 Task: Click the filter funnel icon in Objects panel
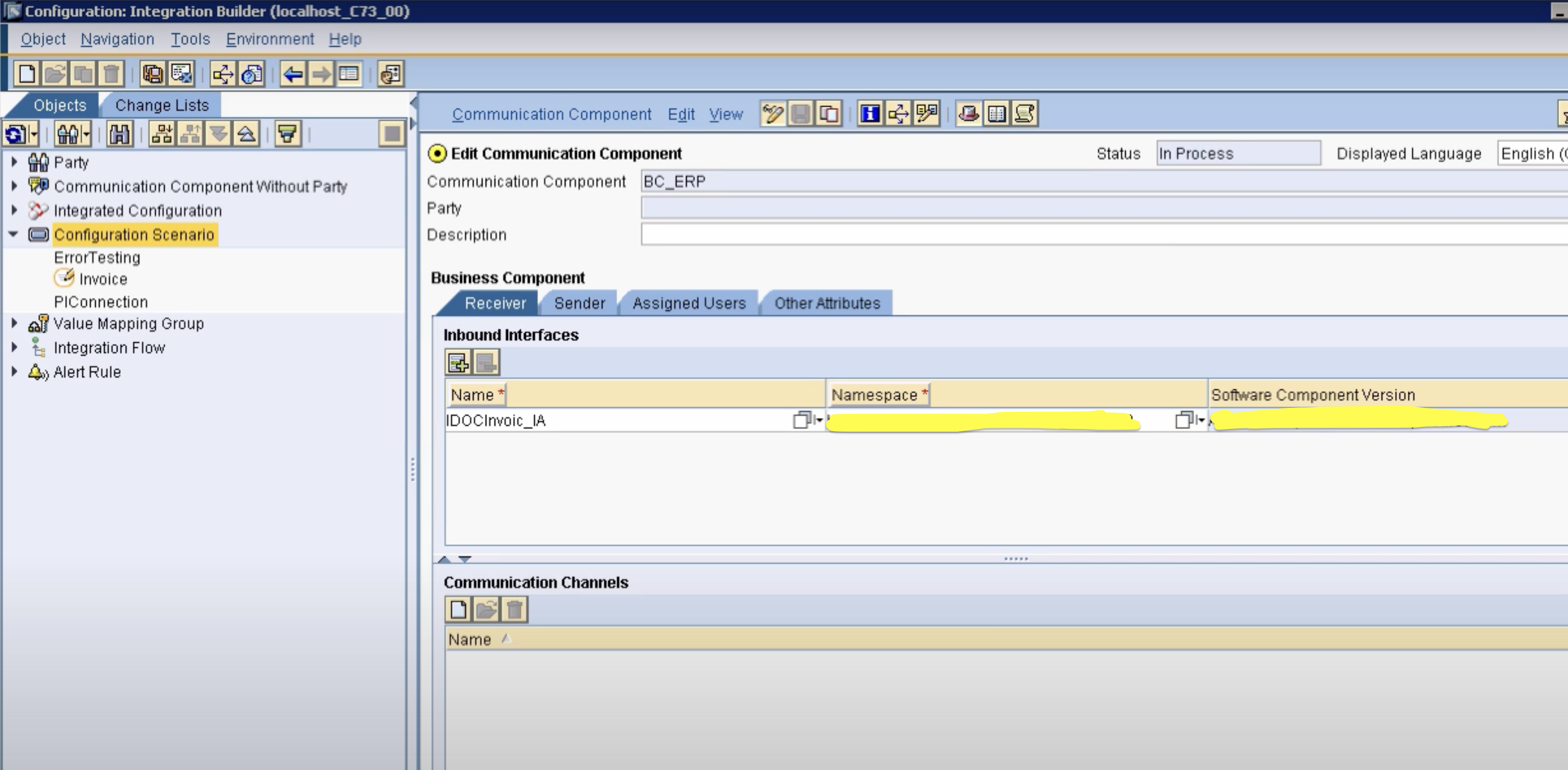[287, 134]
